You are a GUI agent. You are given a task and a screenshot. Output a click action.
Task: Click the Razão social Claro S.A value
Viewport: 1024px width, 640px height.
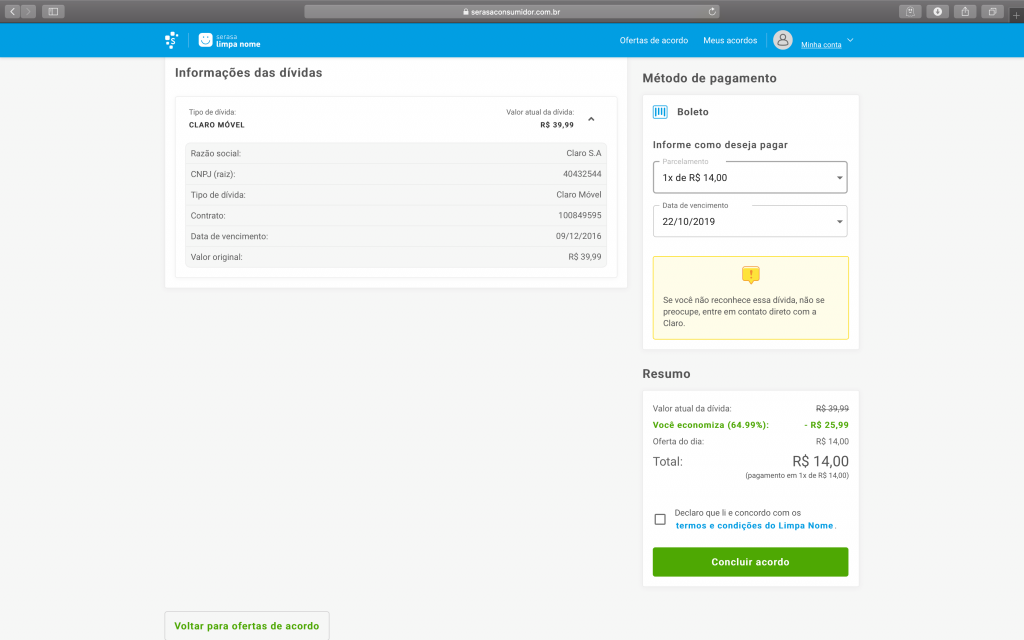coord(584,153)
